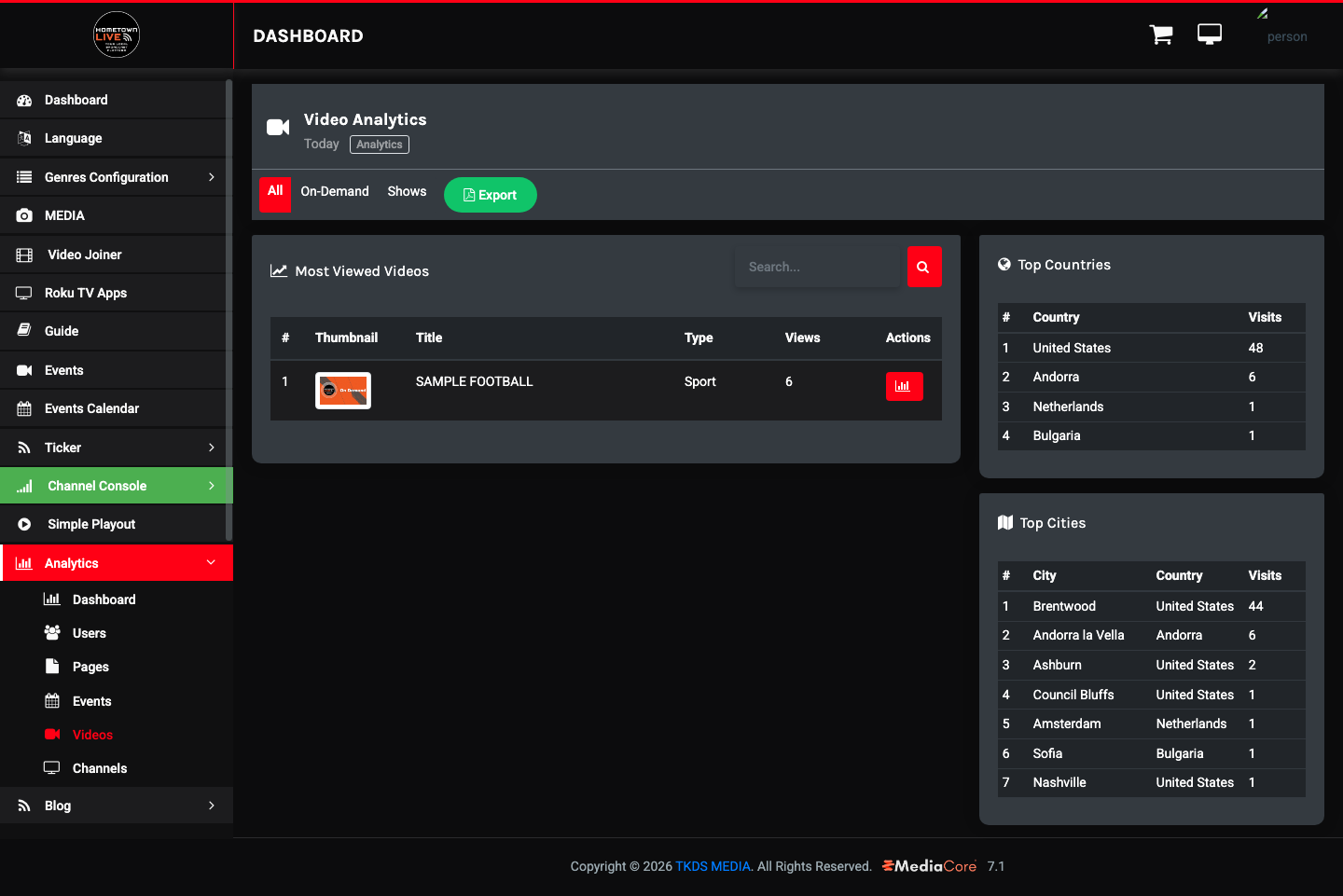This screenshot has height=896, width=1343.
Task: Click the Language icon in sidebar
Action: [24, 138]
